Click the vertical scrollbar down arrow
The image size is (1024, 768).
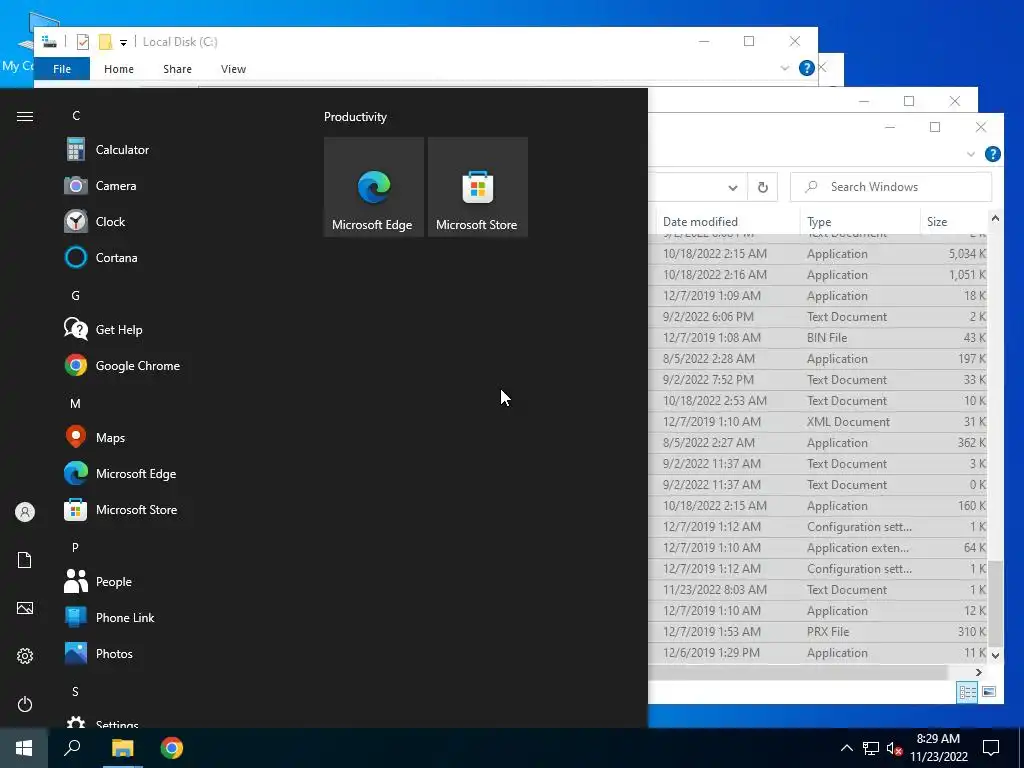click(995, 655)
